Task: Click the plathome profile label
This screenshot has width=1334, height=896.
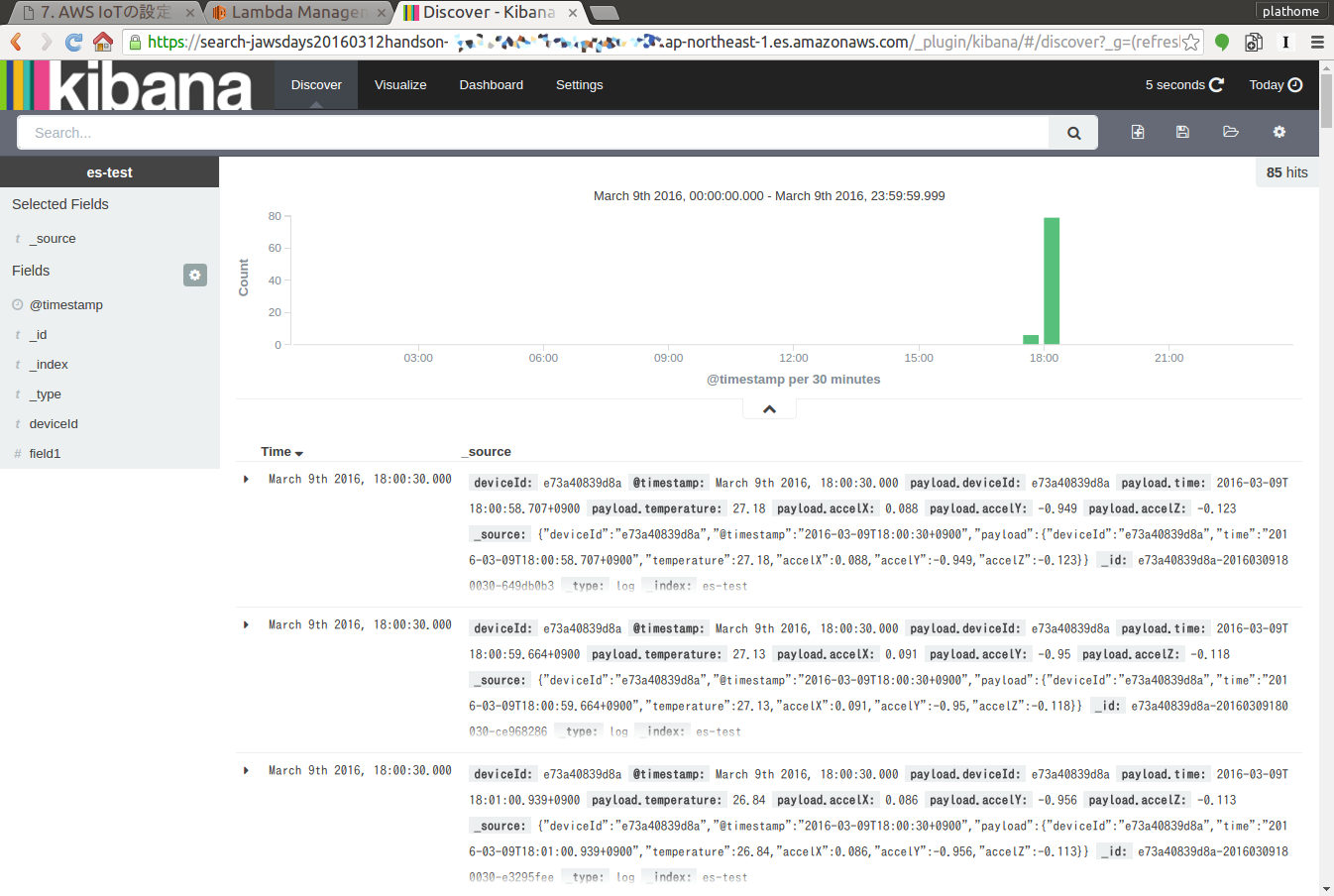Action: (x=1290, y=11)
